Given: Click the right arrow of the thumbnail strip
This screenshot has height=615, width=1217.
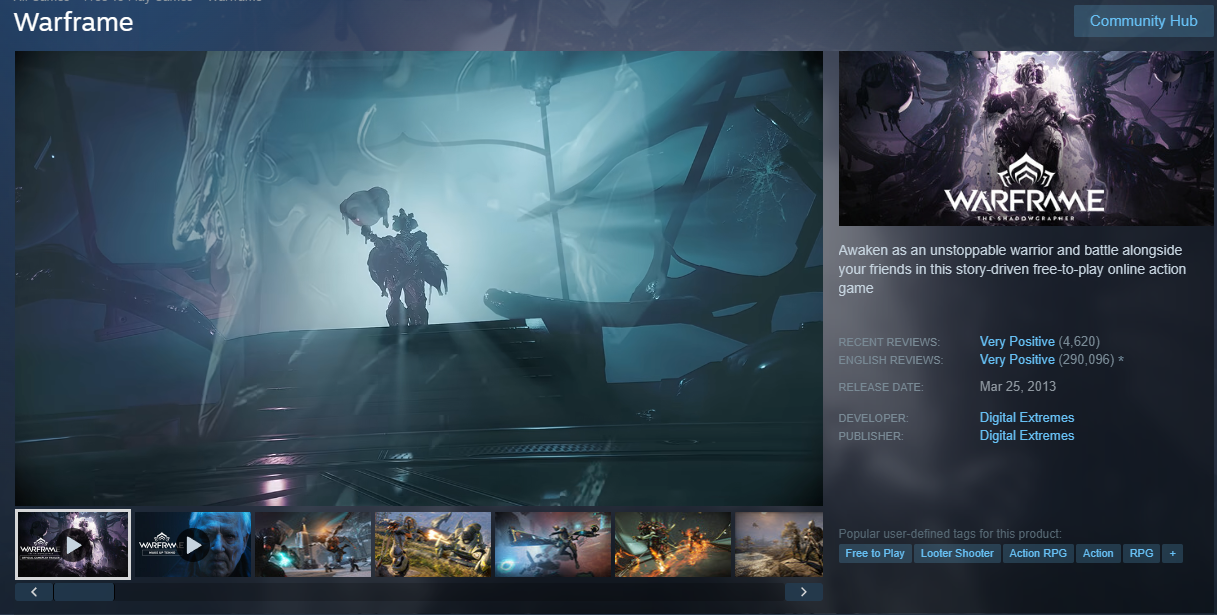Looking at the screenshot, I should point(804,592).
